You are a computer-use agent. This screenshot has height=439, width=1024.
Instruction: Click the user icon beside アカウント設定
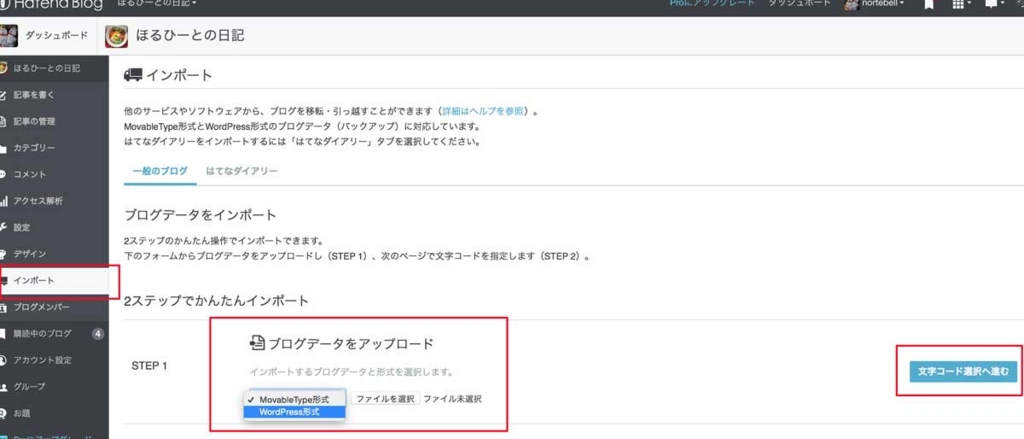[3, 360]
